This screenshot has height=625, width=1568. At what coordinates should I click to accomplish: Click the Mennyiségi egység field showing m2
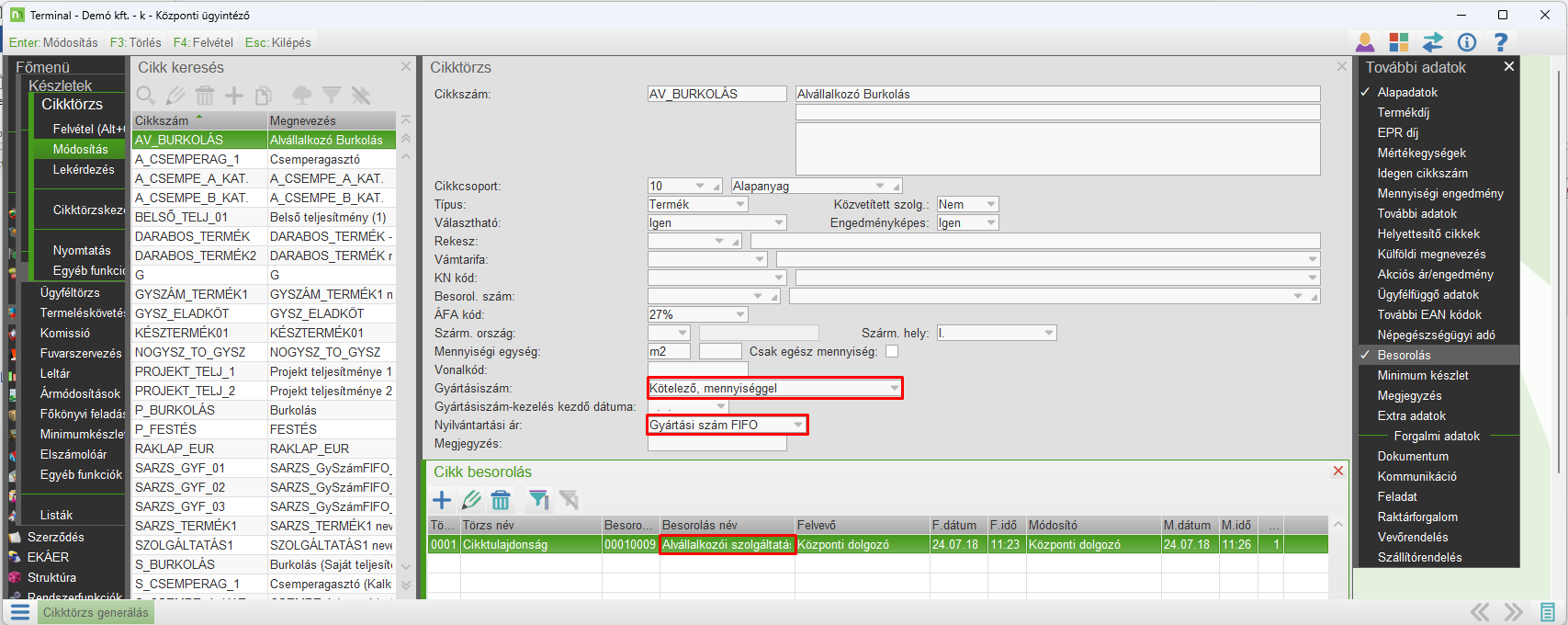pyautogui.click(x=670, y=351)
